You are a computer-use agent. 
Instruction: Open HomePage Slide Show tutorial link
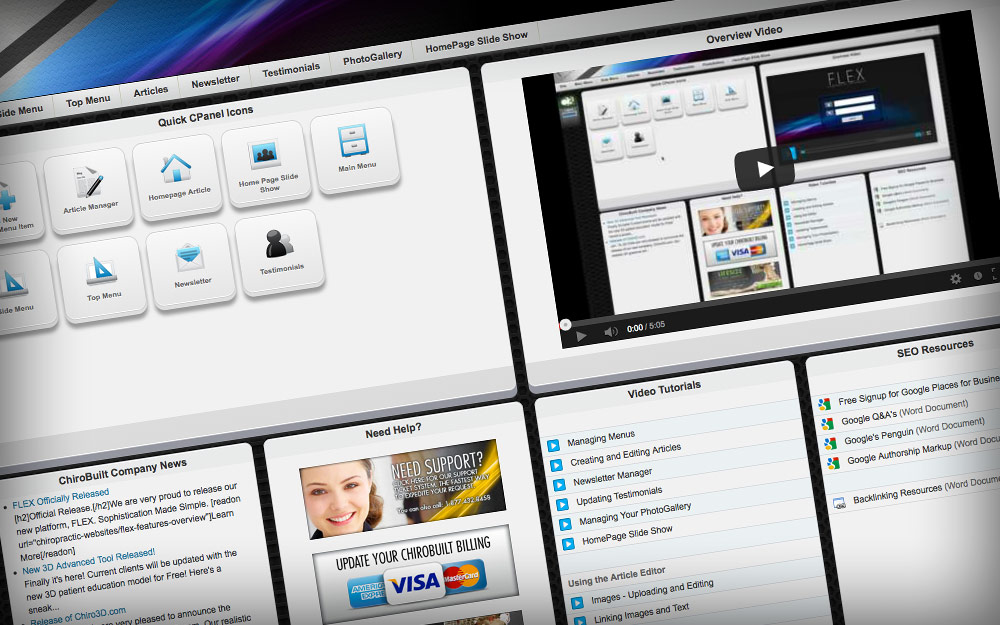coord(628,534)
